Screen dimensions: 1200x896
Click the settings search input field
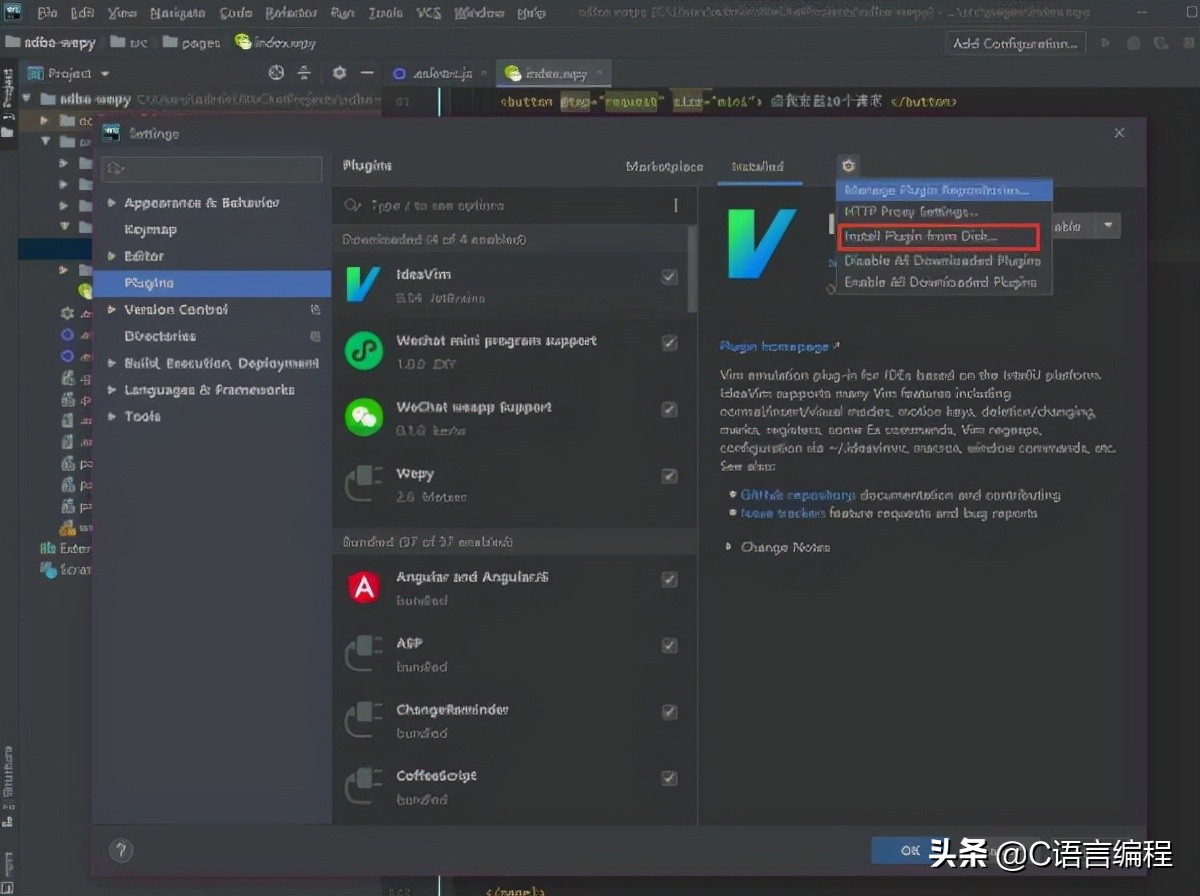[212, 168]
